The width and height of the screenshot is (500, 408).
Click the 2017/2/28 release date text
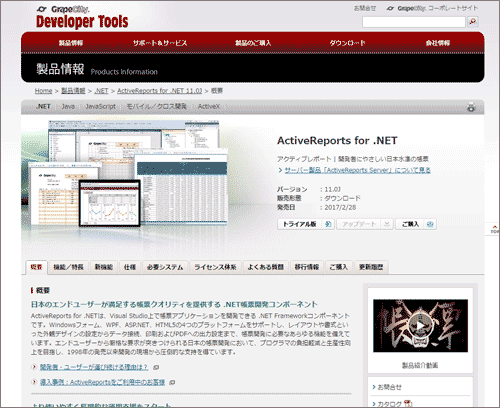(x=340, y=207)
